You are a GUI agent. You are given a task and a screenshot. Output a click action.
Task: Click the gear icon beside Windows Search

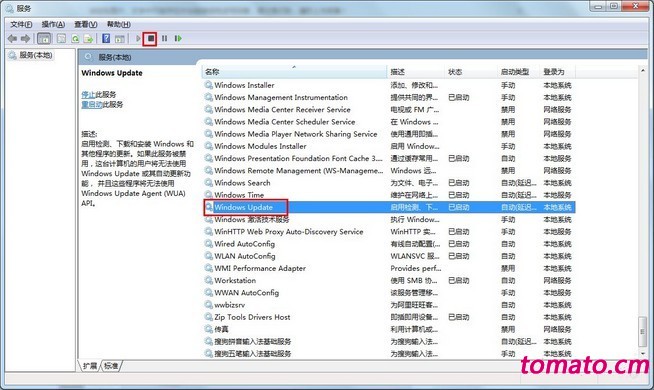coord(208,183)
